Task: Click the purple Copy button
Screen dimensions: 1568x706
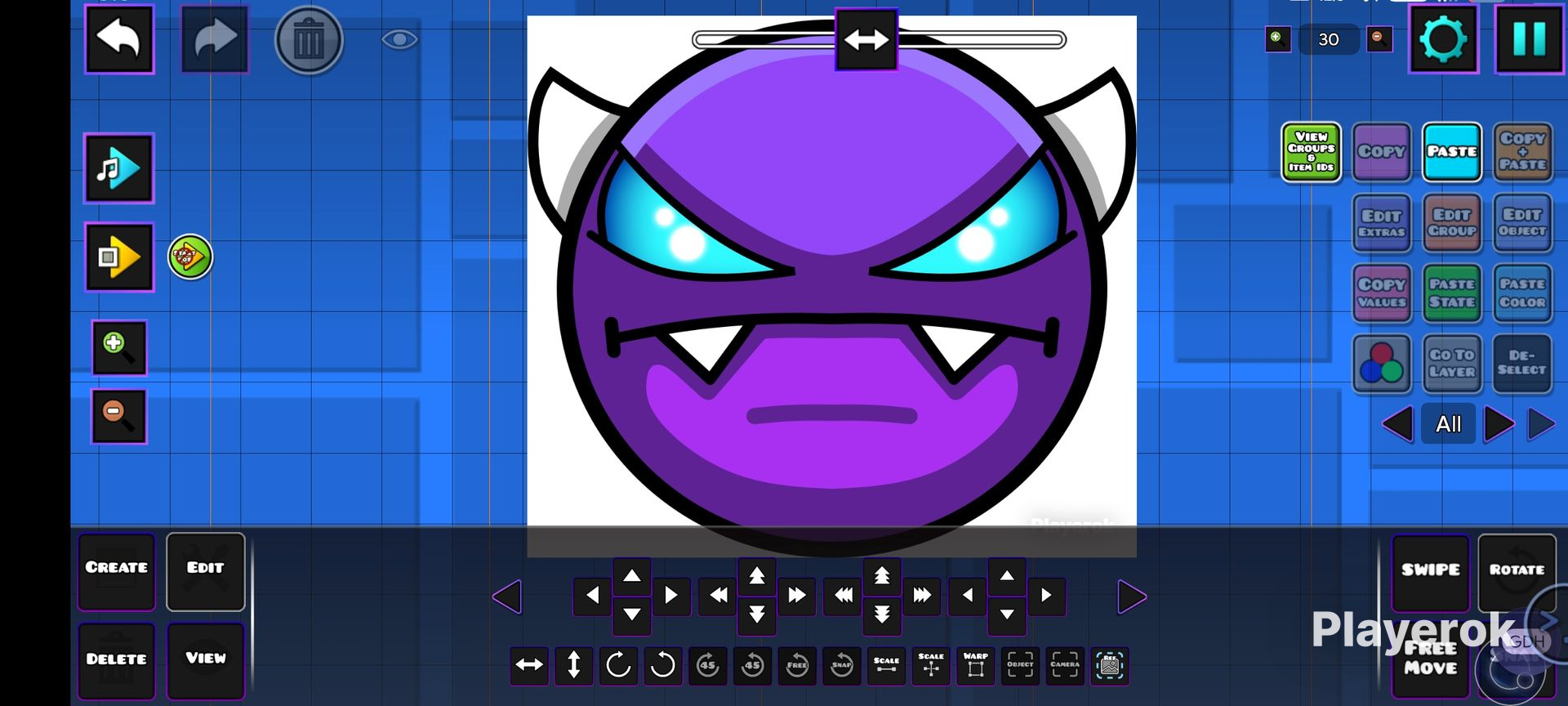Action: click(1382, 152)
